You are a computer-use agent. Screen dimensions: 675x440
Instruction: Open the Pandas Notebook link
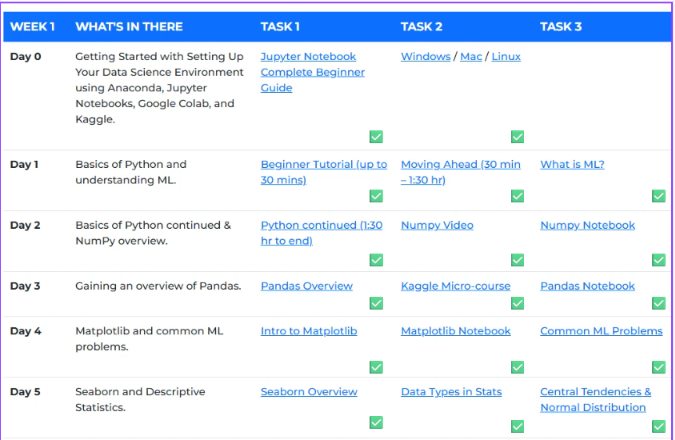pyautogui.click(x=587, y=286)
